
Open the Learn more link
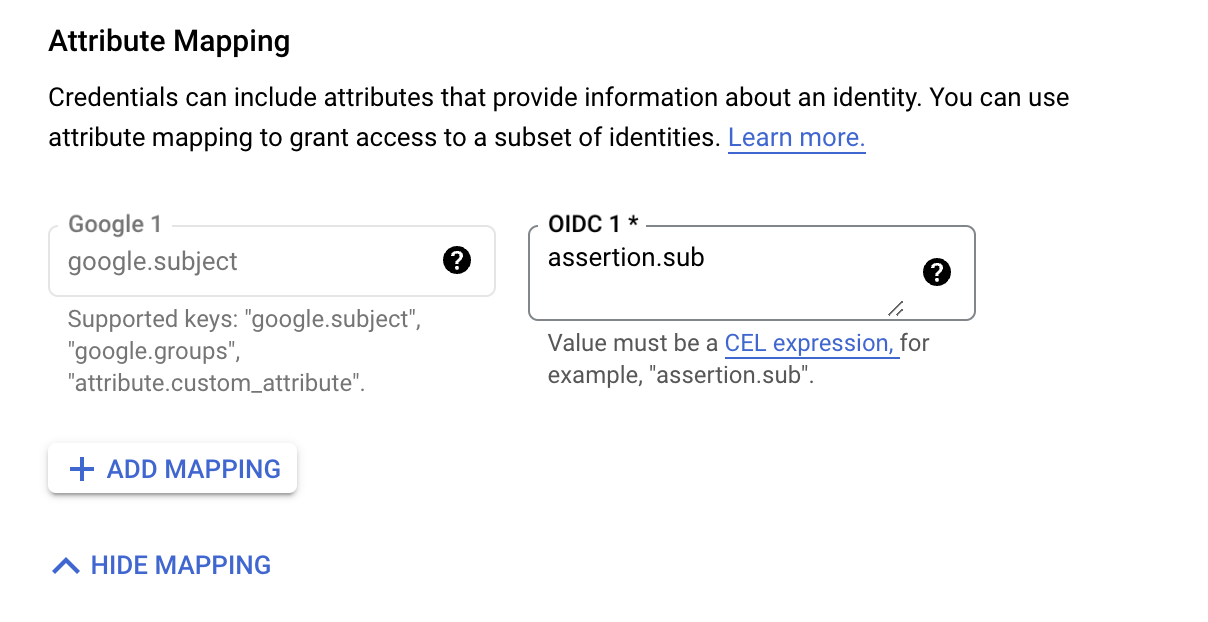click(796, 138)
